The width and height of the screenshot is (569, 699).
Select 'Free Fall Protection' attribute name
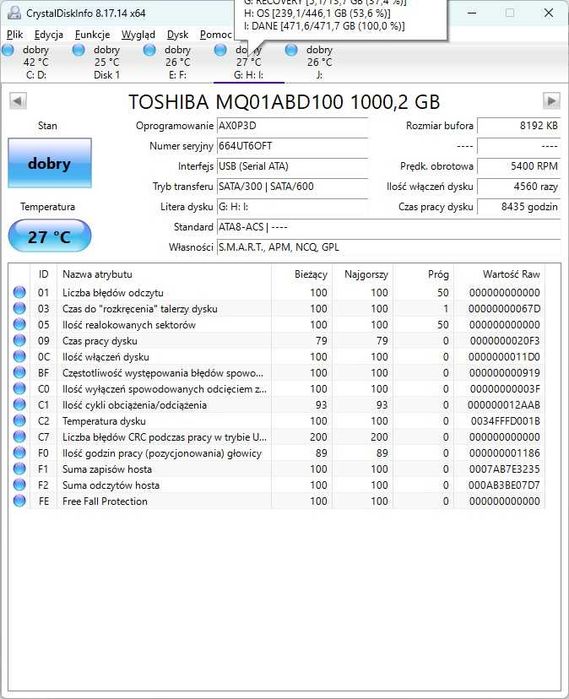tap(105, 501)
